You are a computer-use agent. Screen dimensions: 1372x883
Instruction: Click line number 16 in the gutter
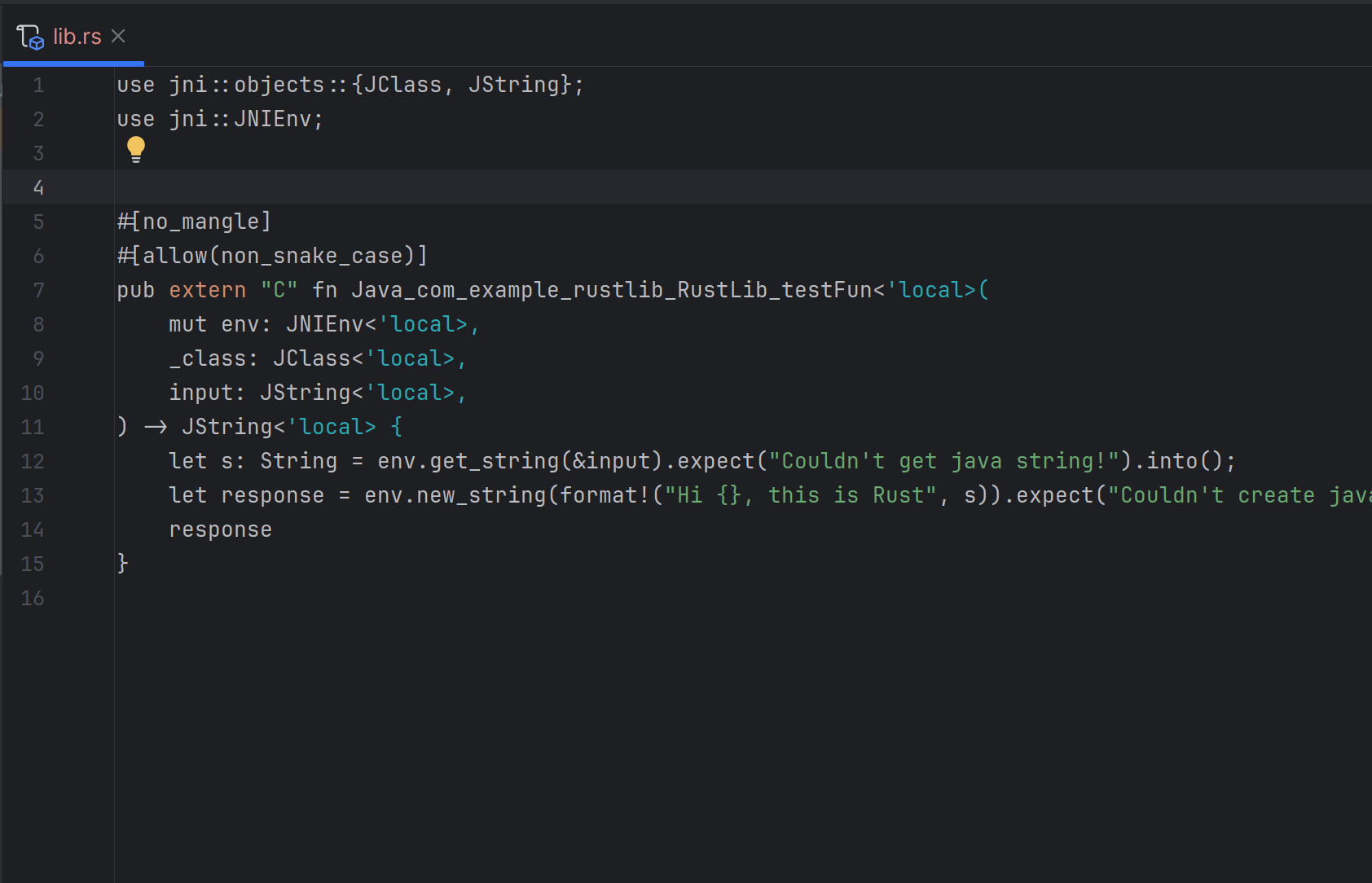click(33, 598)
